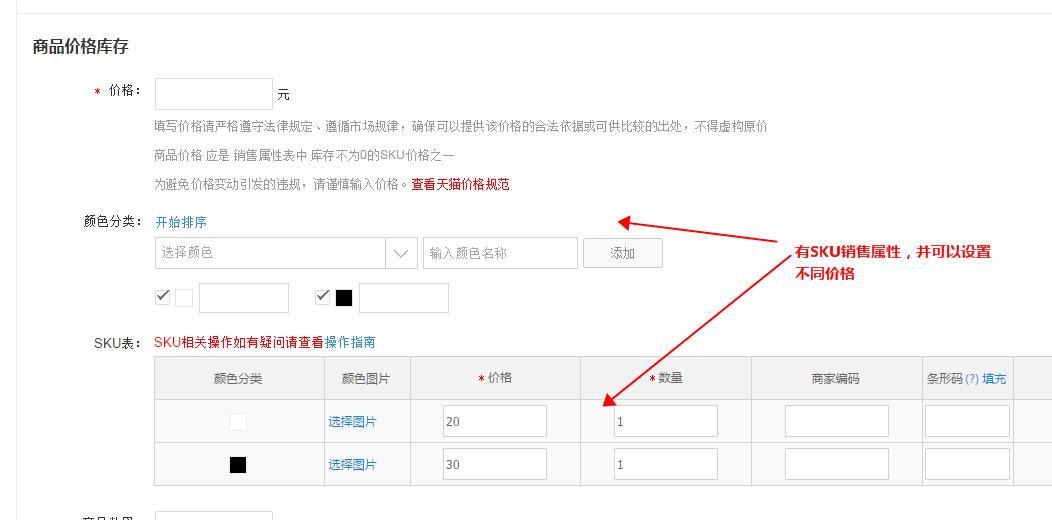Image resolution: width=1052 pixels, height=520 pixels.
Task: Select the black color swatch in SKU table
Action: [238, 465]
